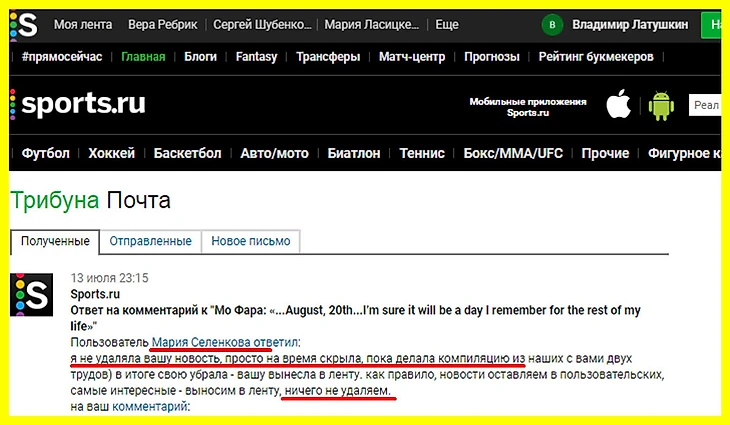Click message text 'я не удаляла вашу новость'
This screenshot has height=425, width=730.
point(145,359)
